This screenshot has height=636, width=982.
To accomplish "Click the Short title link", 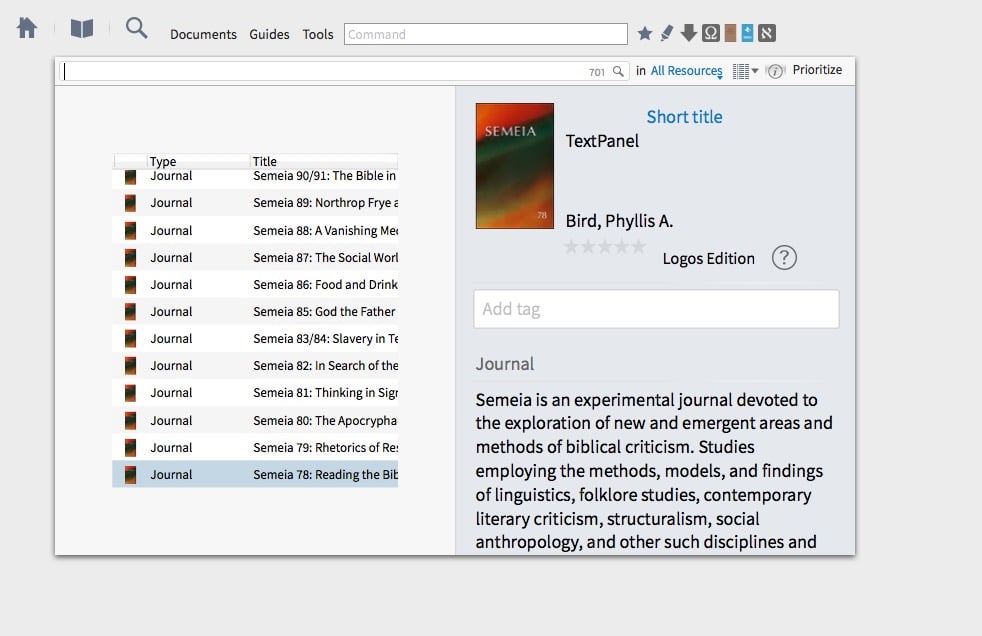I will 684,117.
